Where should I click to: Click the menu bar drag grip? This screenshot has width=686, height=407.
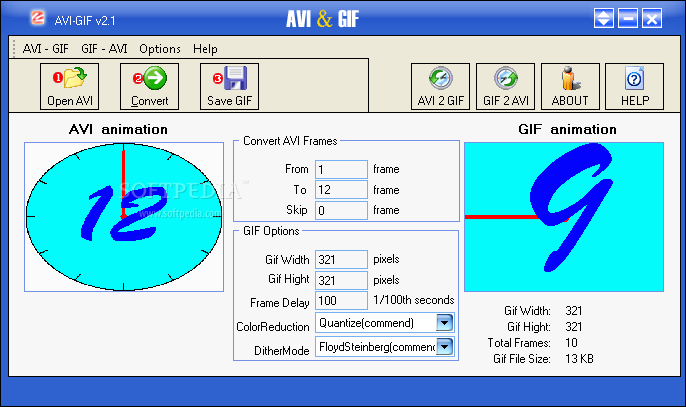[x=14, y=49]
